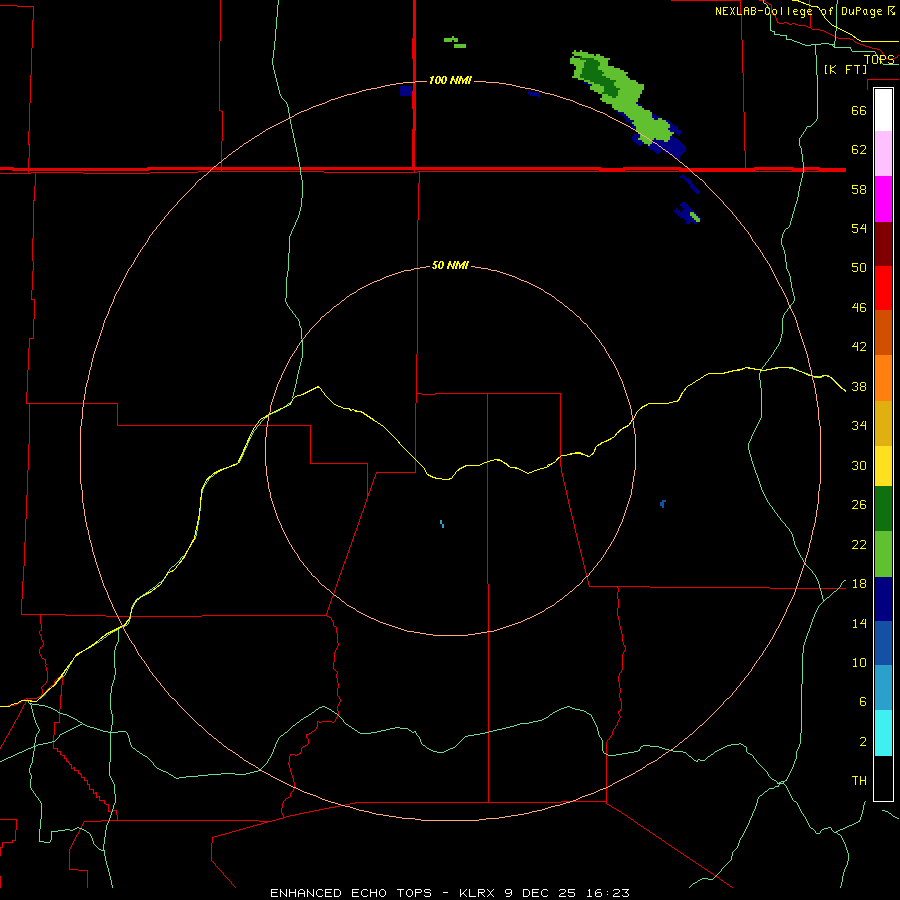This screenshot has width=900, height=900.
Task: Click the "TH" legend label
Action: point(859,781)
